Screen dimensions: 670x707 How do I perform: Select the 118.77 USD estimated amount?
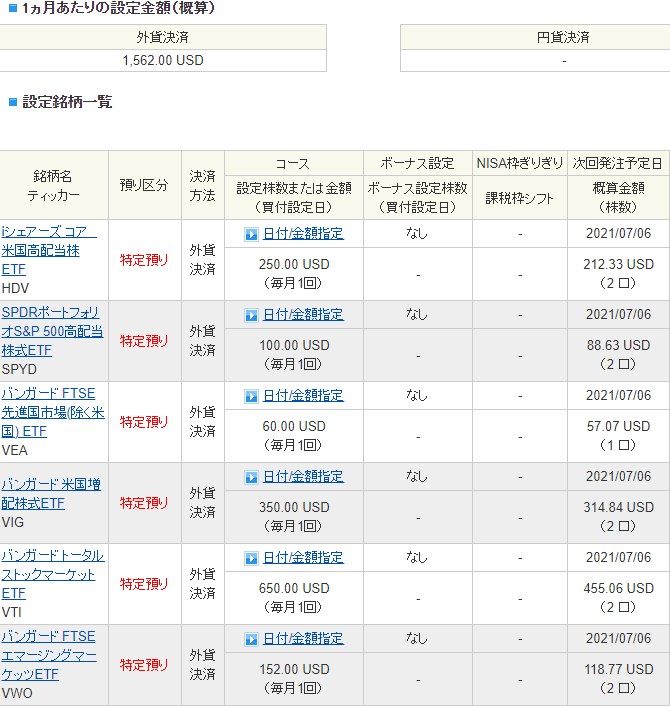point(619,669)
